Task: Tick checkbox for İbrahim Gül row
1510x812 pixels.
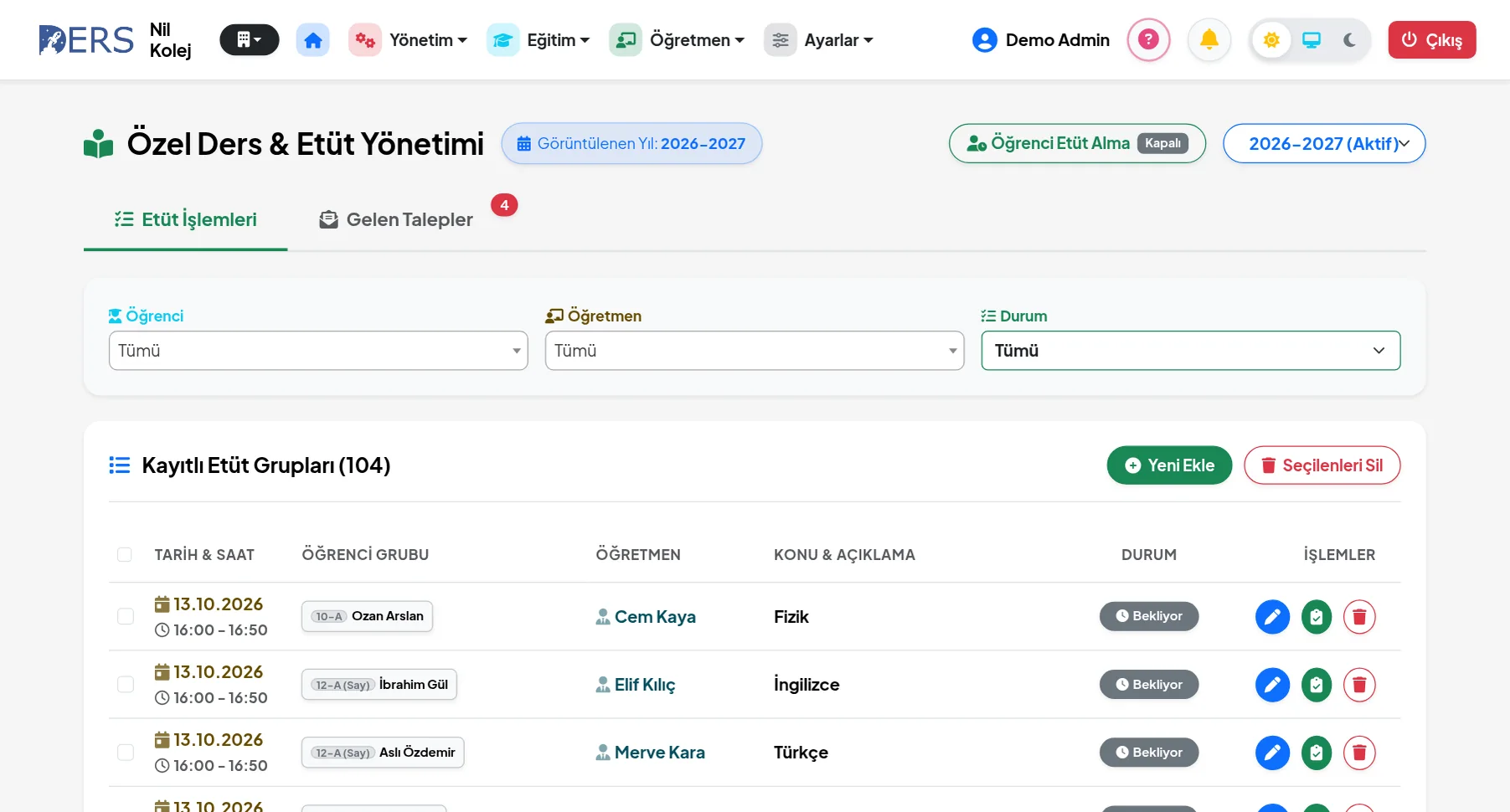Action: coord(126,684)
